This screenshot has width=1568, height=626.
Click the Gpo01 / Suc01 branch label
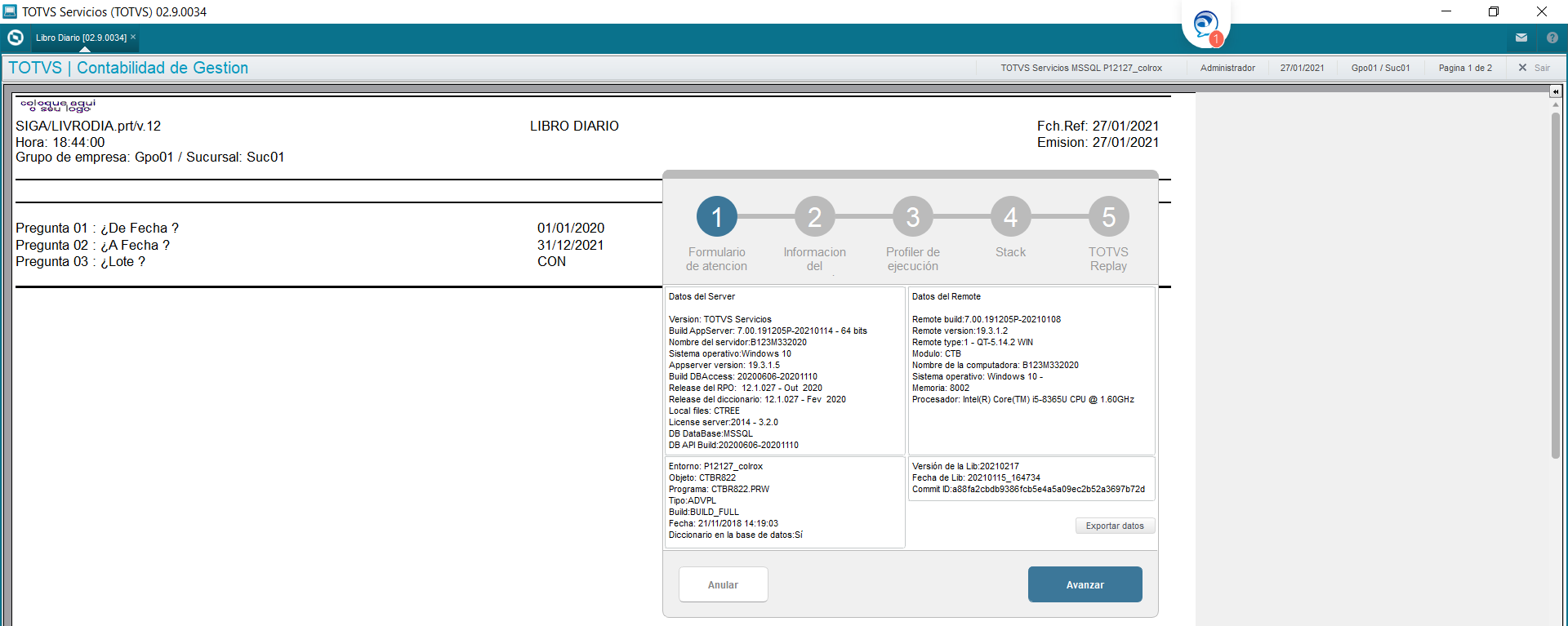click(1380, 68)
